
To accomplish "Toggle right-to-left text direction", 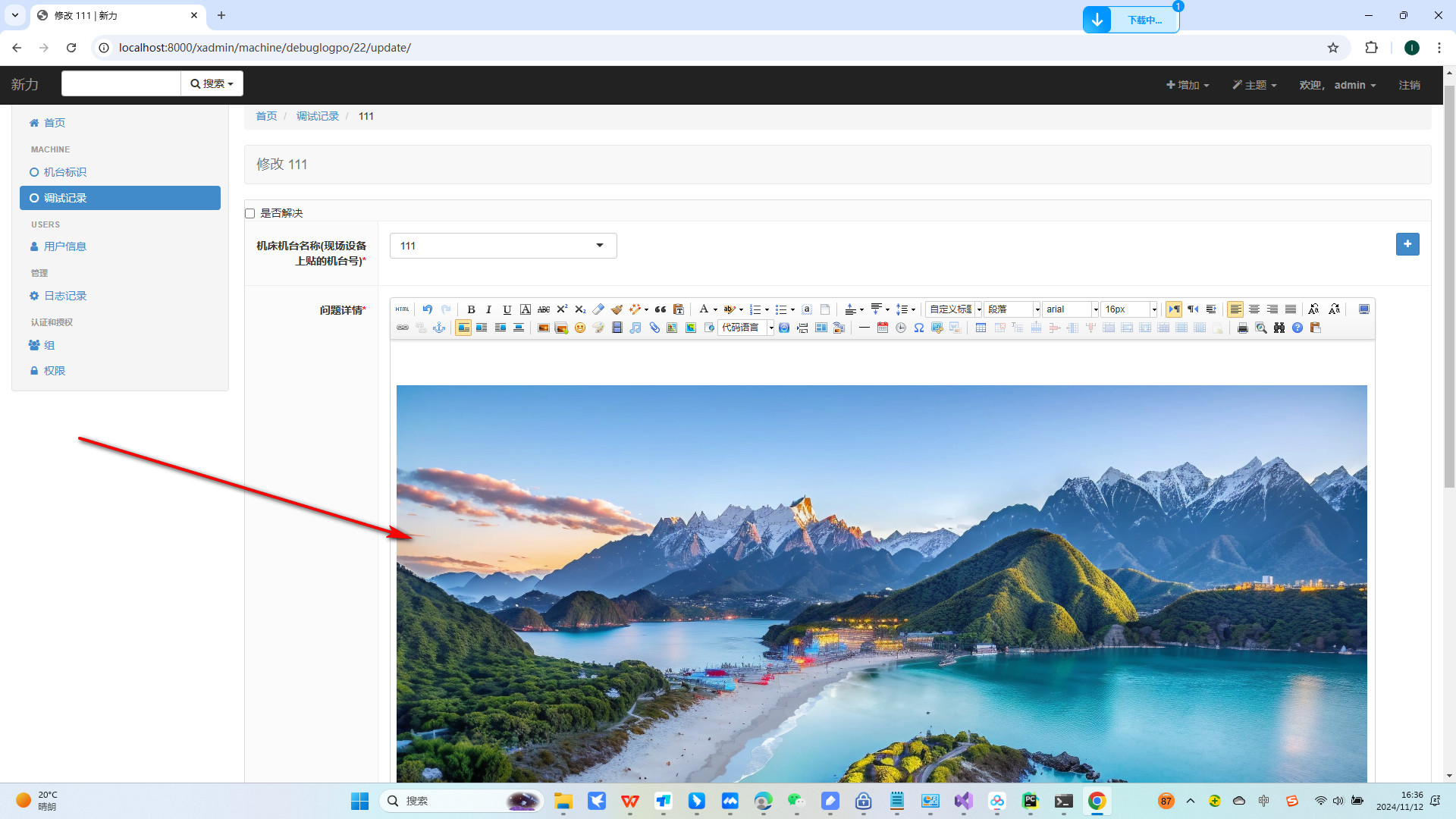I will point(1193,309).
